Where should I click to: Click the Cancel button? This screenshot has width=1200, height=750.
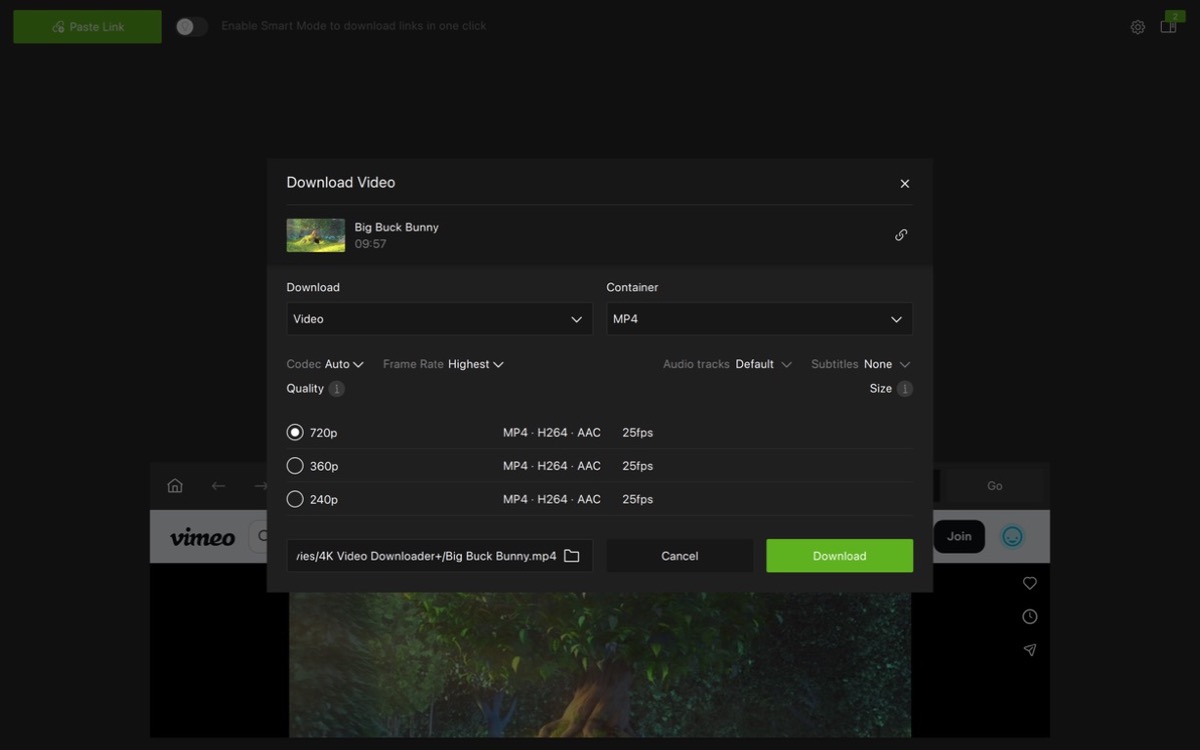[679, 556]
